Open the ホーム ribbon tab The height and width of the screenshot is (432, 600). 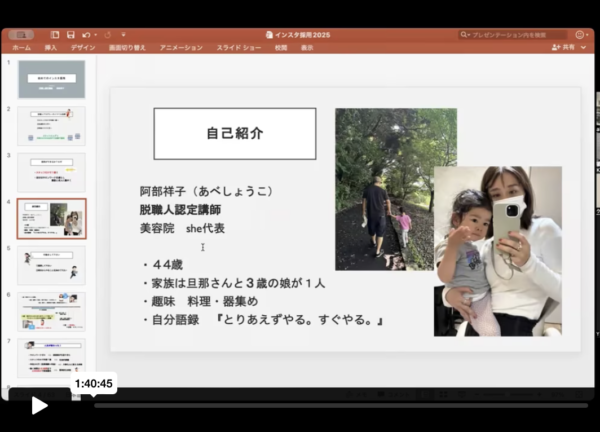[x=21, y=47]
